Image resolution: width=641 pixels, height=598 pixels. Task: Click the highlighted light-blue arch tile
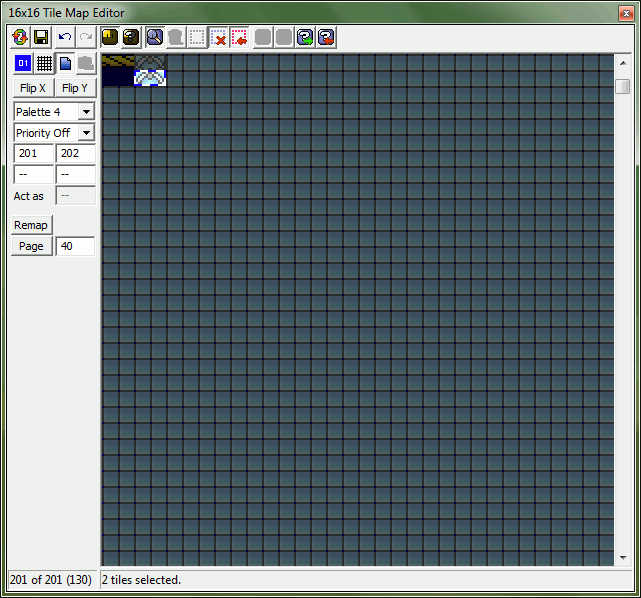(x=150, y=78)
